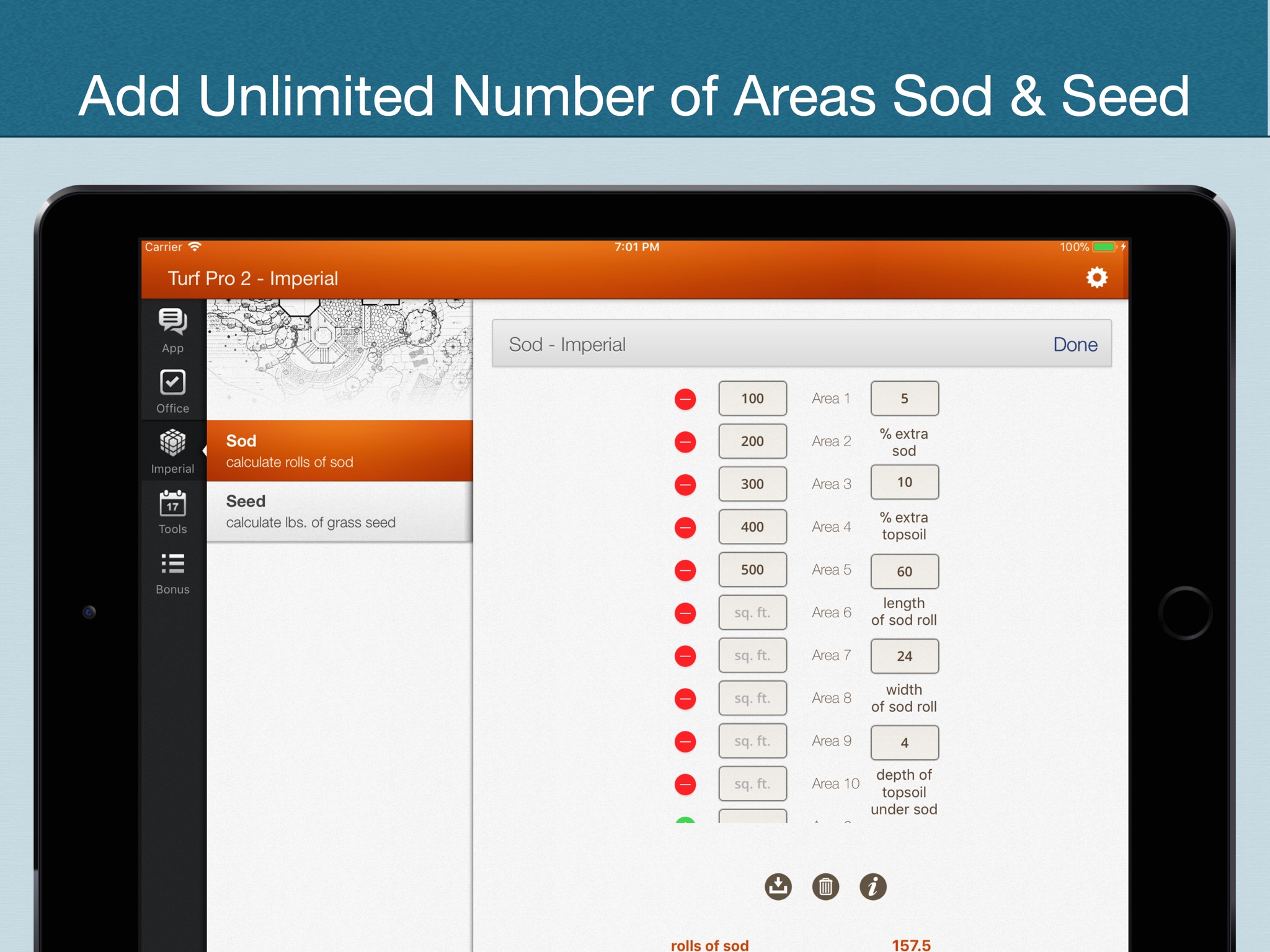This screenshot has height=952, width=1270.
Task: Edit the Area 5 field showing 500
Action: [752, 570]
